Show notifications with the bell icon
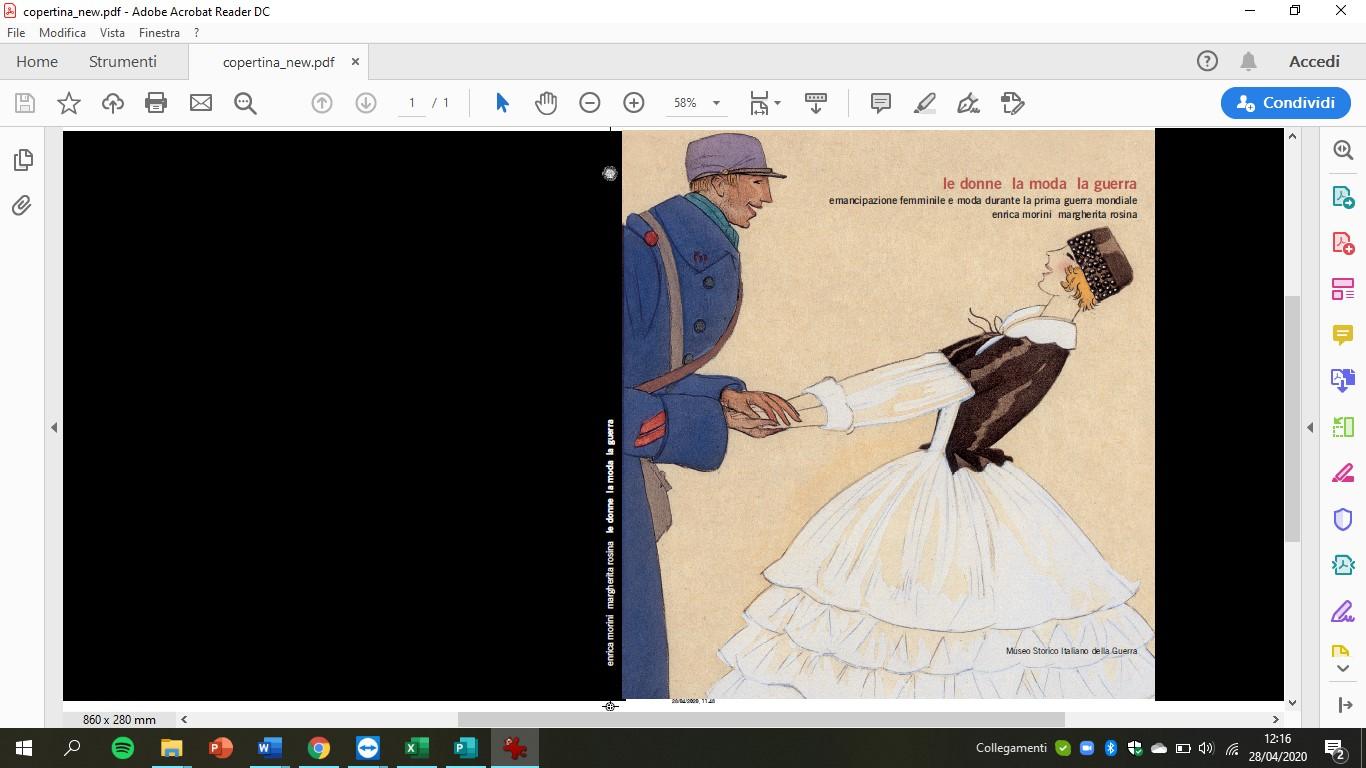The height and width of the screenshot is (768, 1366). 1248,61
